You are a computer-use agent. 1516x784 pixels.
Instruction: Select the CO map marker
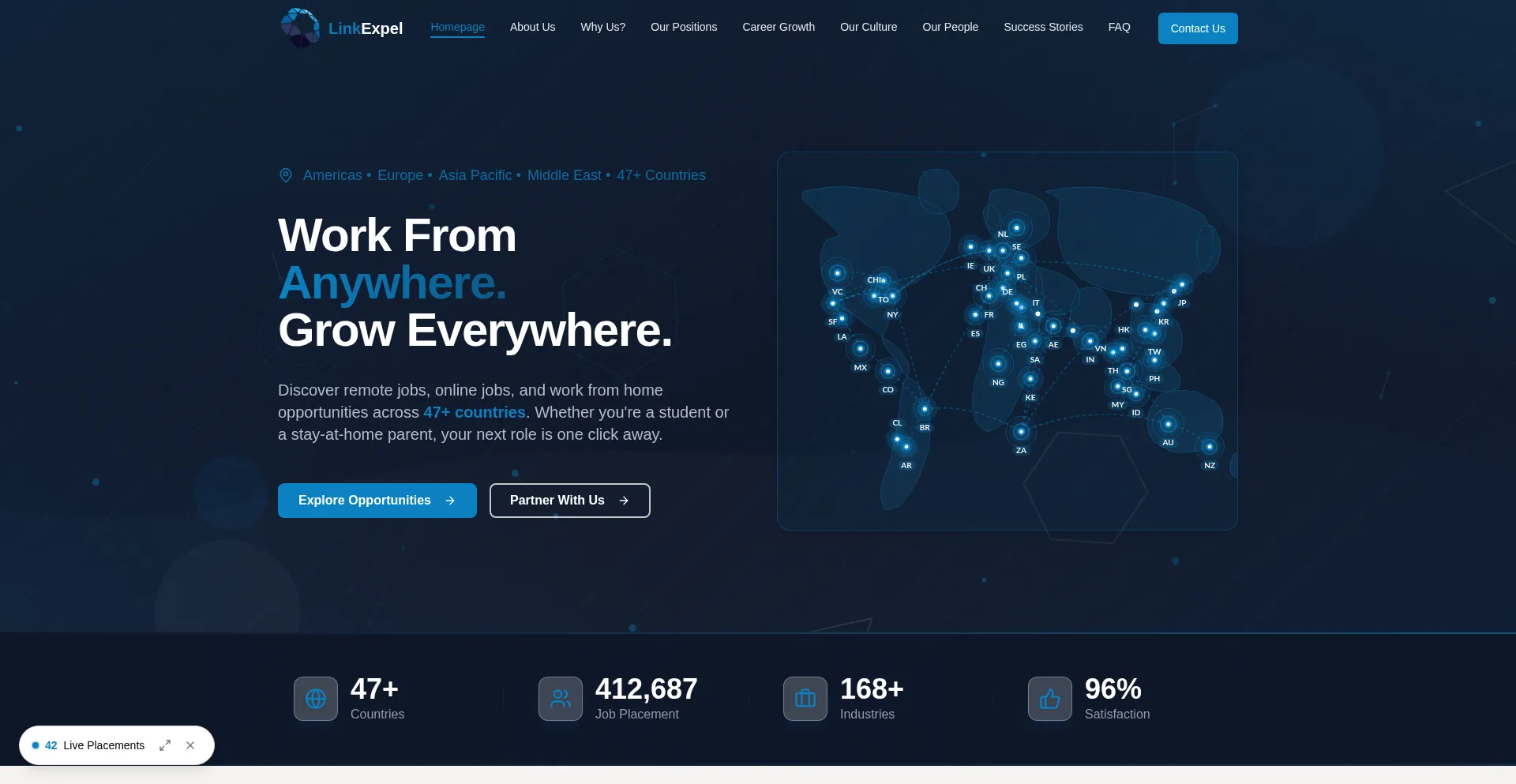pyautogui.click(x=887, y=371)
